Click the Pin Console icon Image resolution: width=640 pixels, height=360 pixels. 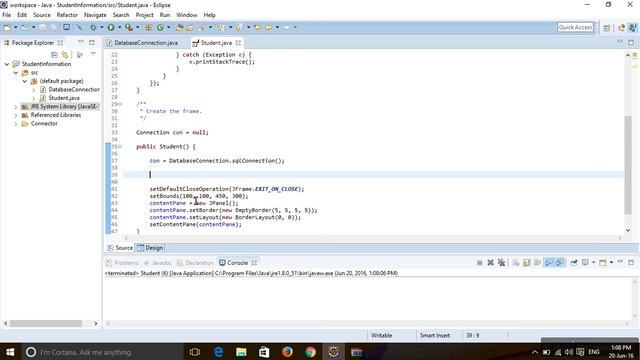coord(574,262)
